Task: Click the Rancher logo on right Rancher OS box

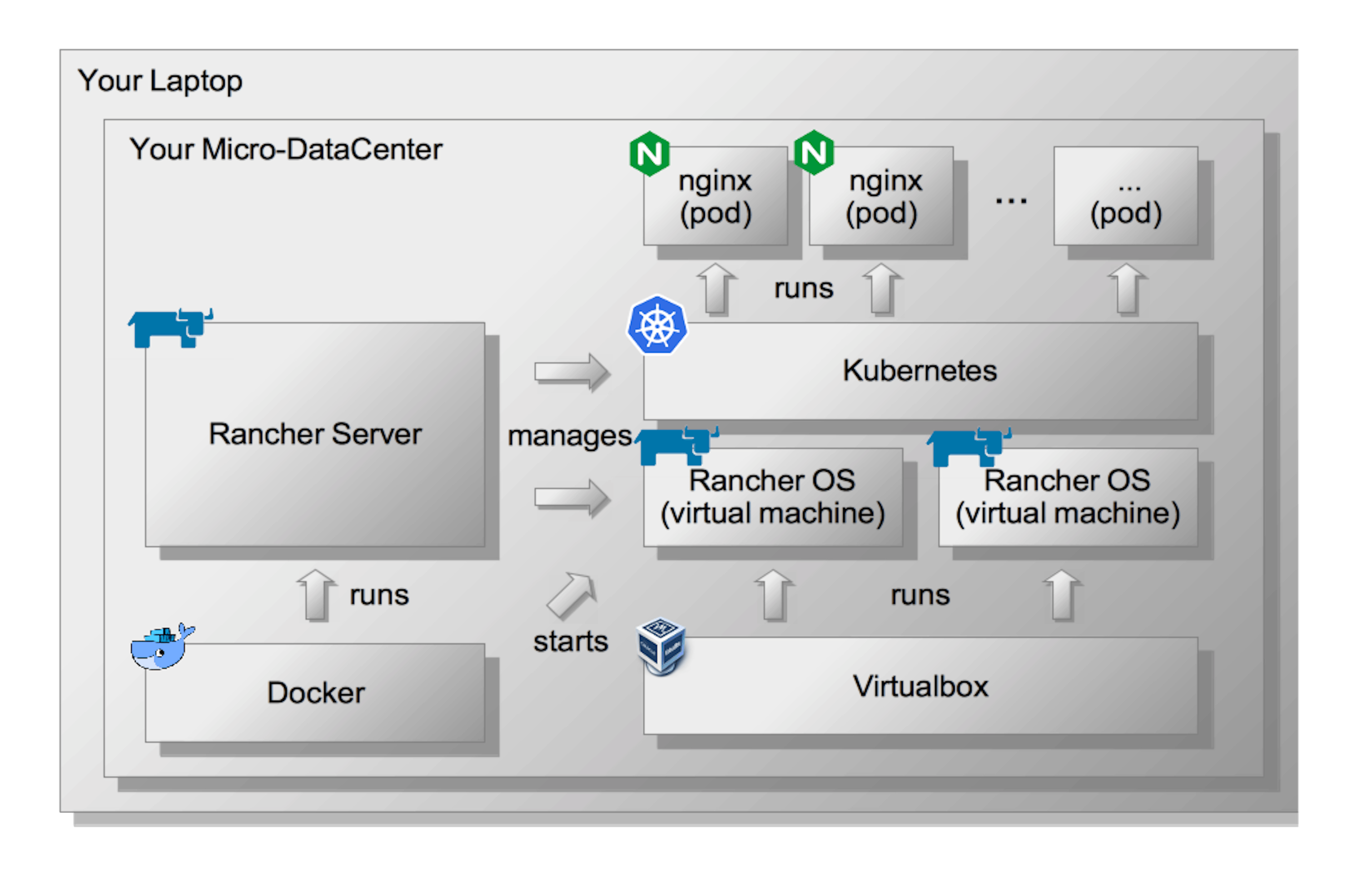Action: tap(969, 447)
